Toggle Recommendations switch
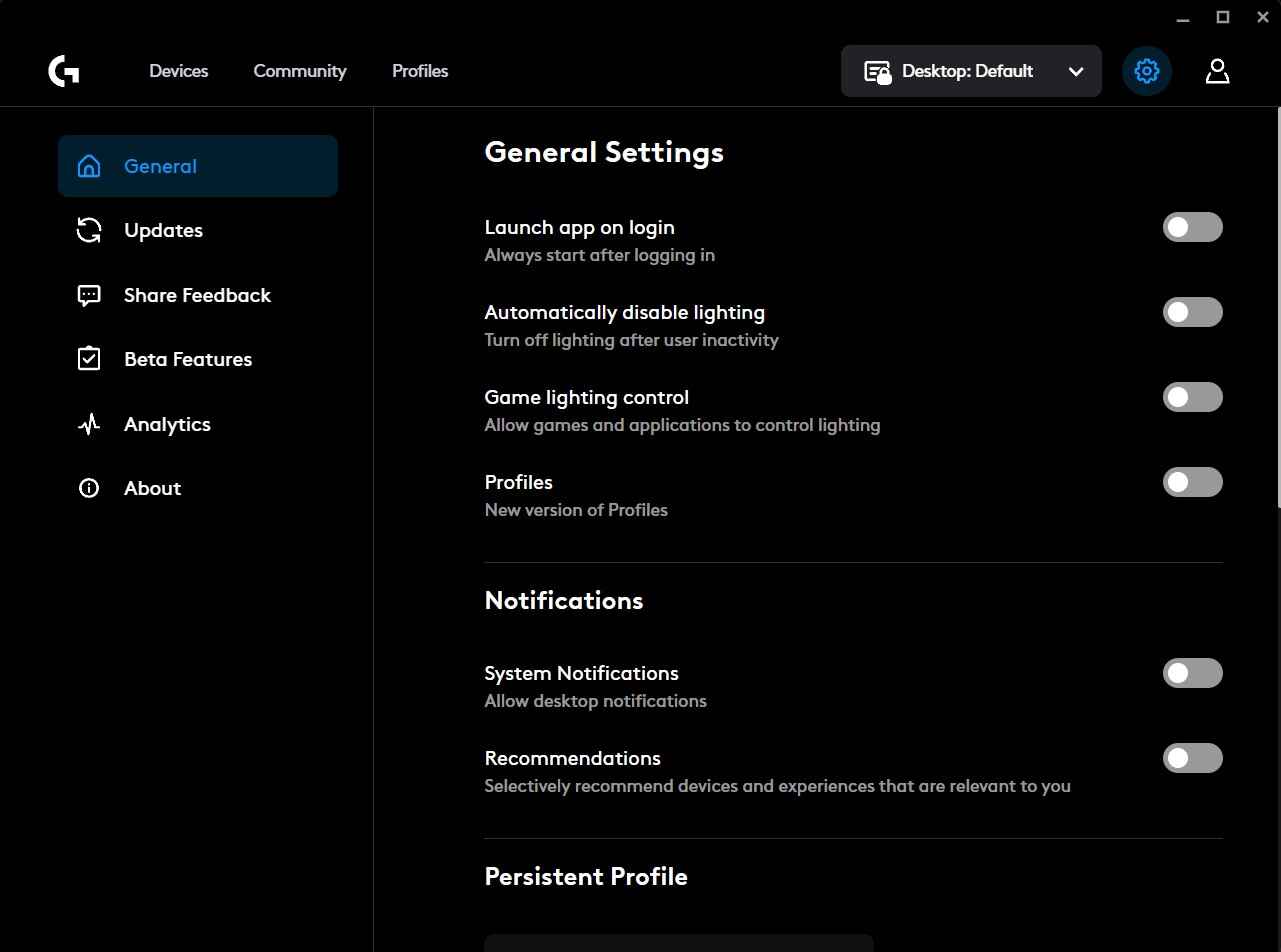 click(1192, 758)
